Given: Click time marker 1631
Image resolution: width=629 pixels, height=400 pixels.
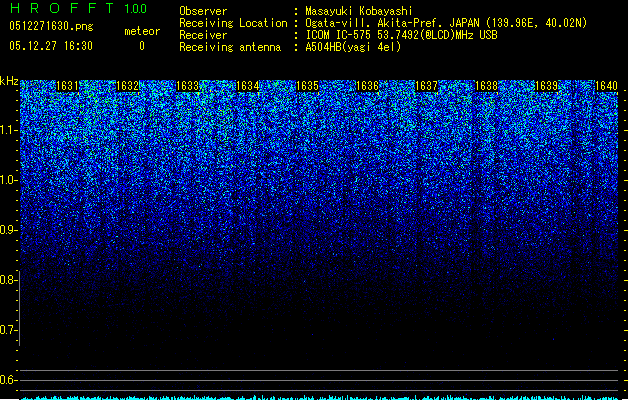Looking at the screenshot, I should [67, 86].
